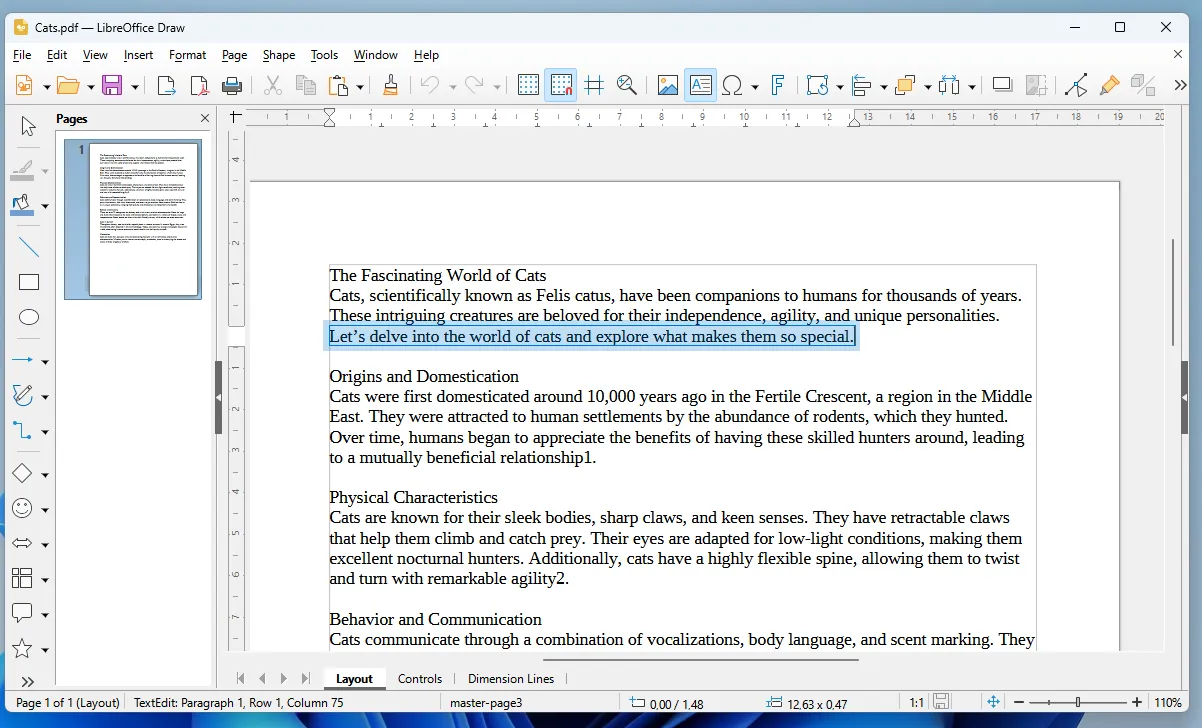Select the Insert Fontwork Text tool
Viewport: 1202px width, 728px height.
[x=779, y=85]
